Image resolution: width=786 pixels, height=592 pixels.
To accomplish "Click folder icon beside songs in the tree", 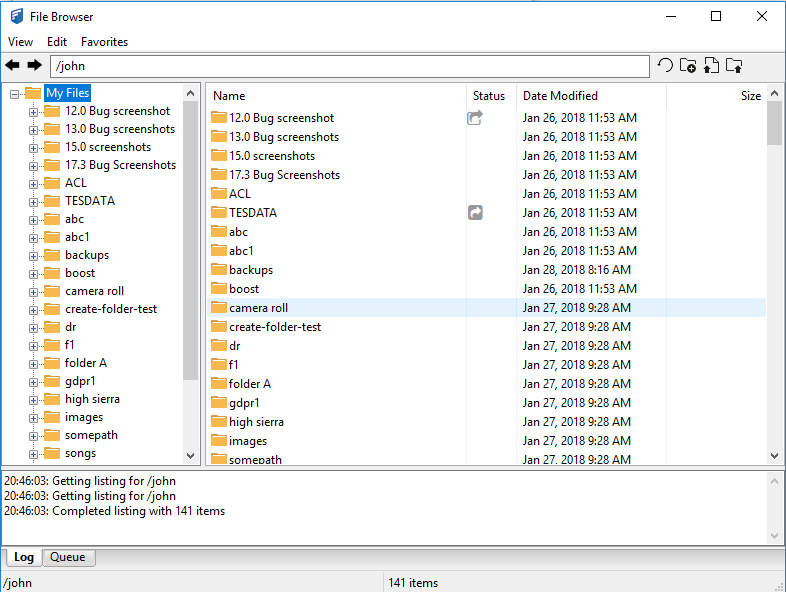I will coord(52,453).
